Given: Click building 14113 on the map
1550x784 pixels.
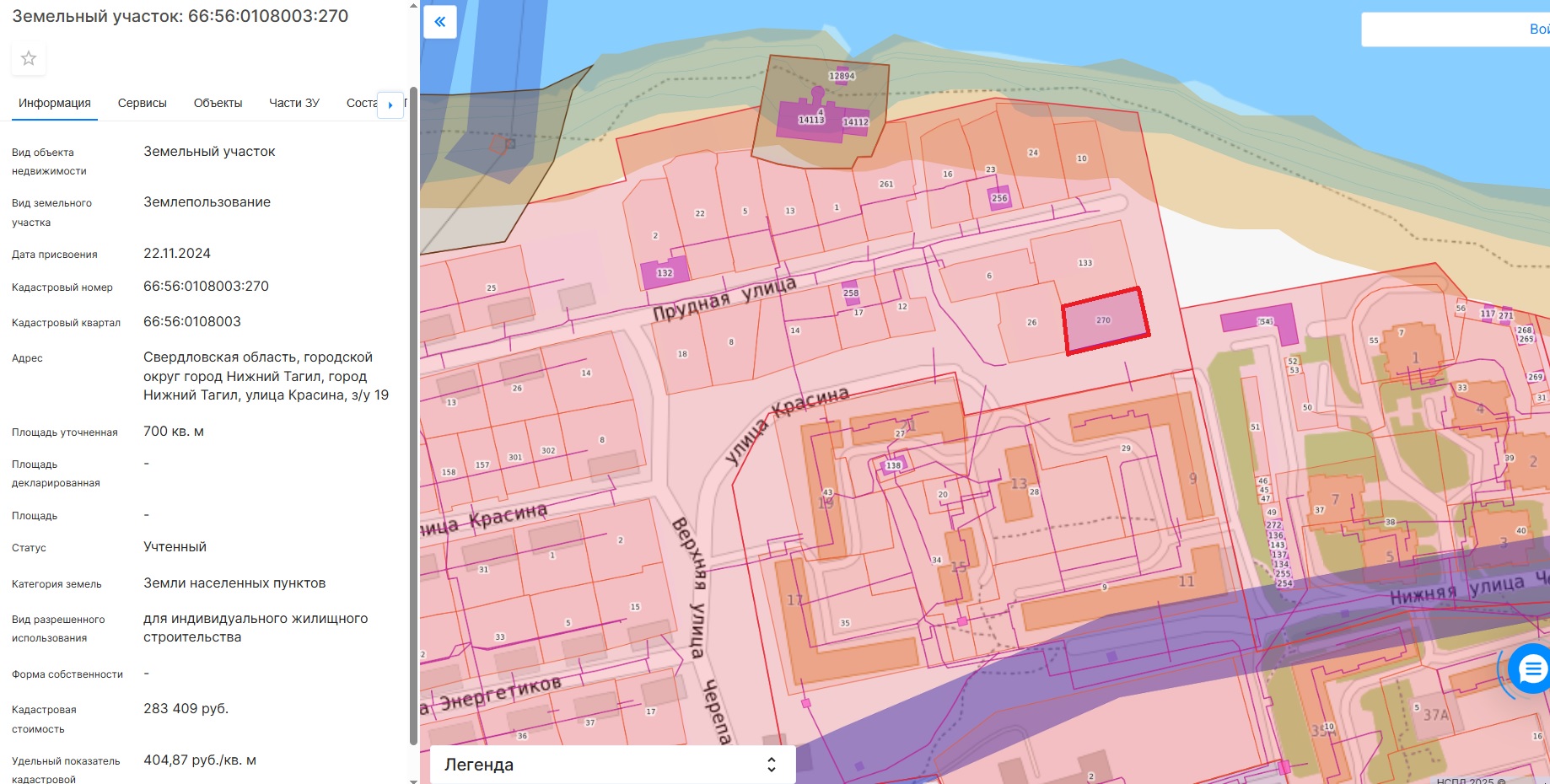Looking at the screenshot, I should tap(810, 119).
